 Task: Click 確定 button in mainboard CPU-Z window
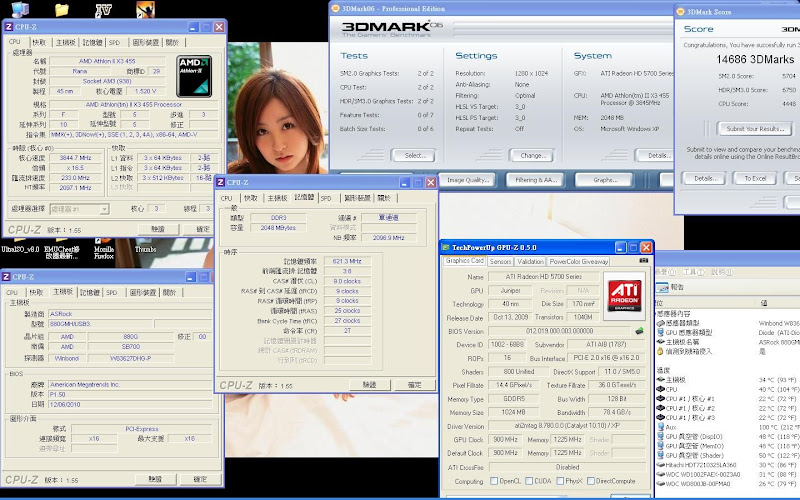click(x=200, y=479)
